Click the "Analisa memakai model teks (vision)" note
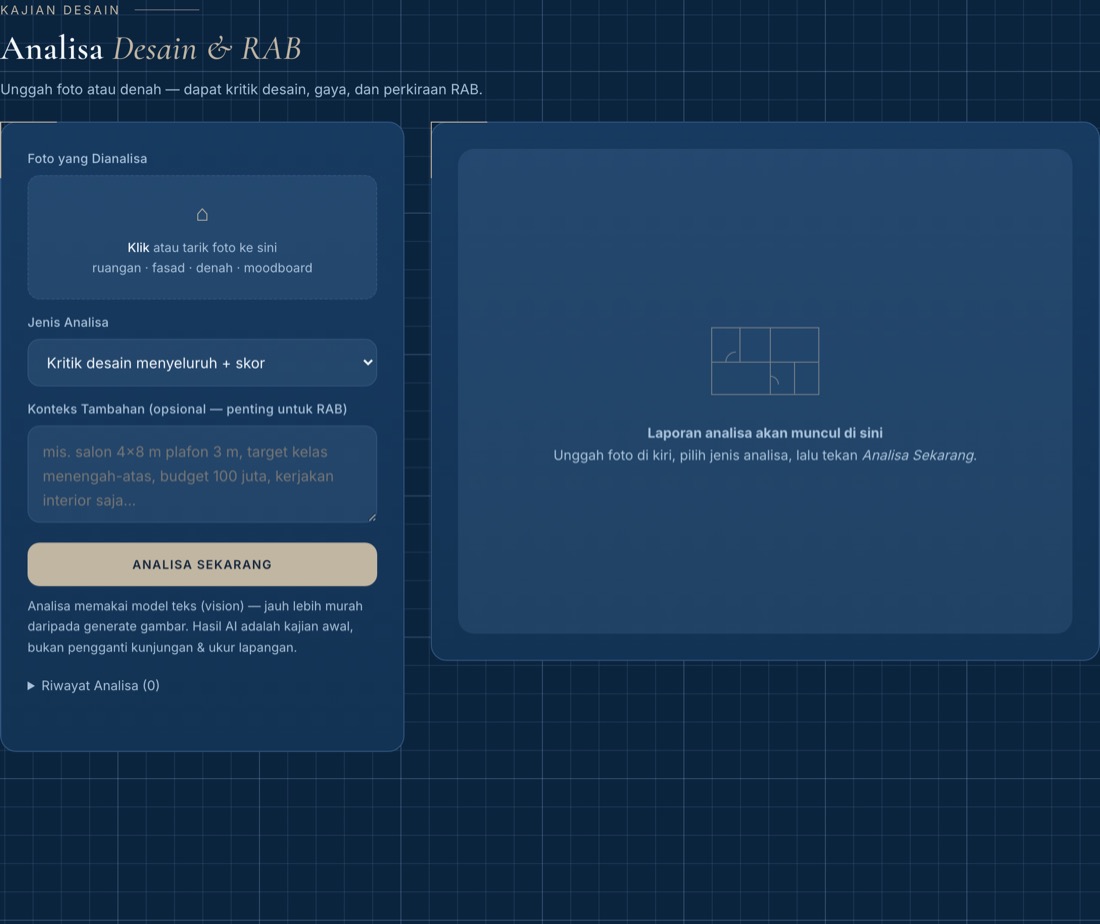Viewport: 1100px width, 924px height. point(195,627)
